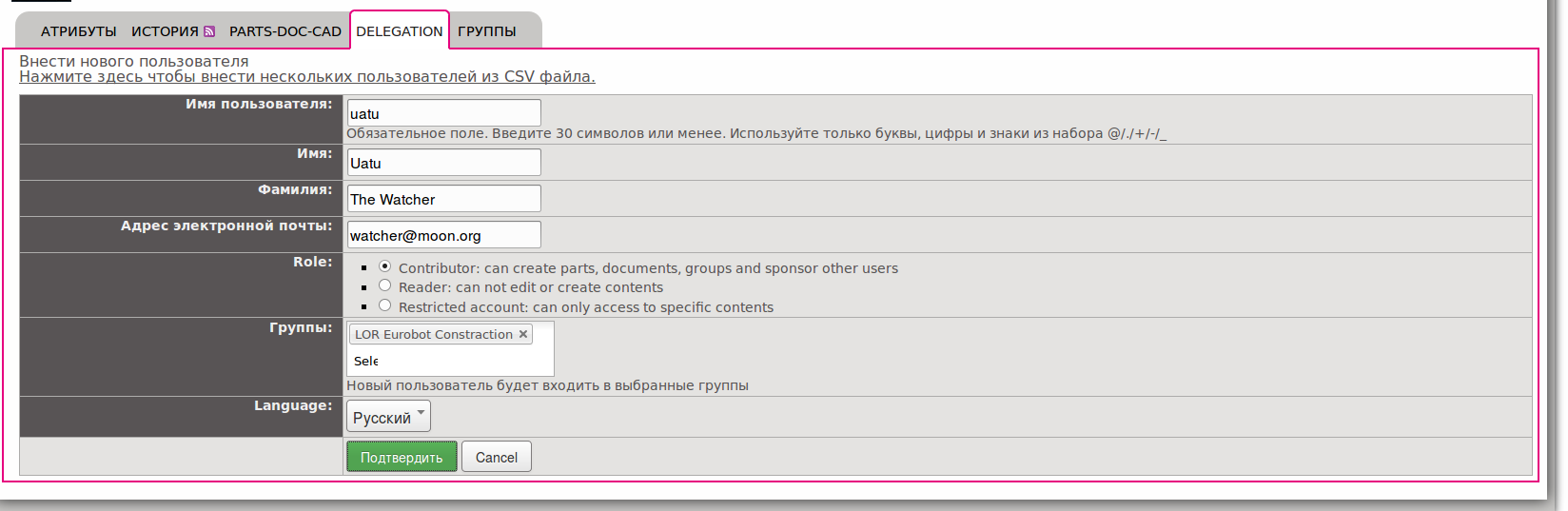
Task: Select the Contributor role radio button
Action: [385, 266]
